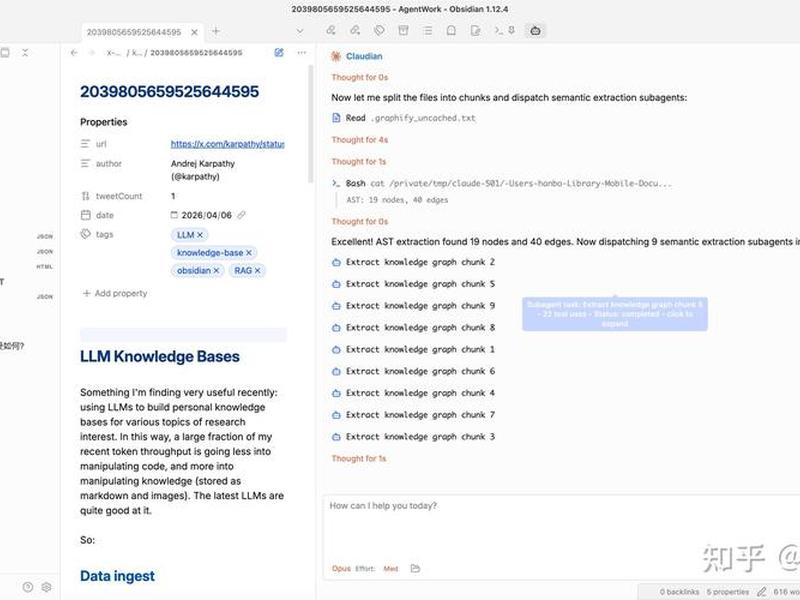
Task: Expand the Thought for 4s block
Action: click(360, 140)
